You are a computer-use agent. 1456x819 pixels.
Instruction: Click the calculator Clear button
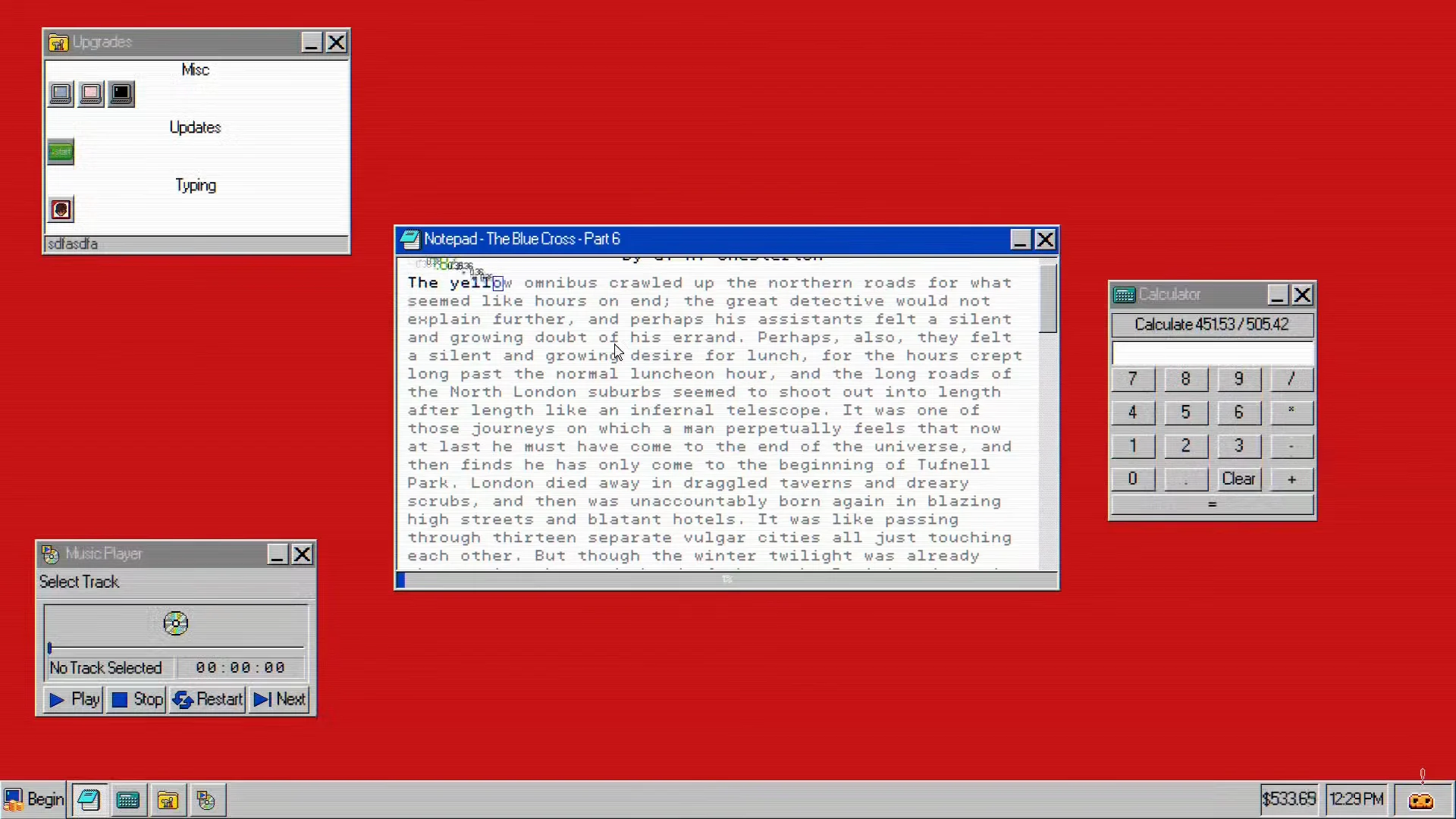pos(1238,479)
